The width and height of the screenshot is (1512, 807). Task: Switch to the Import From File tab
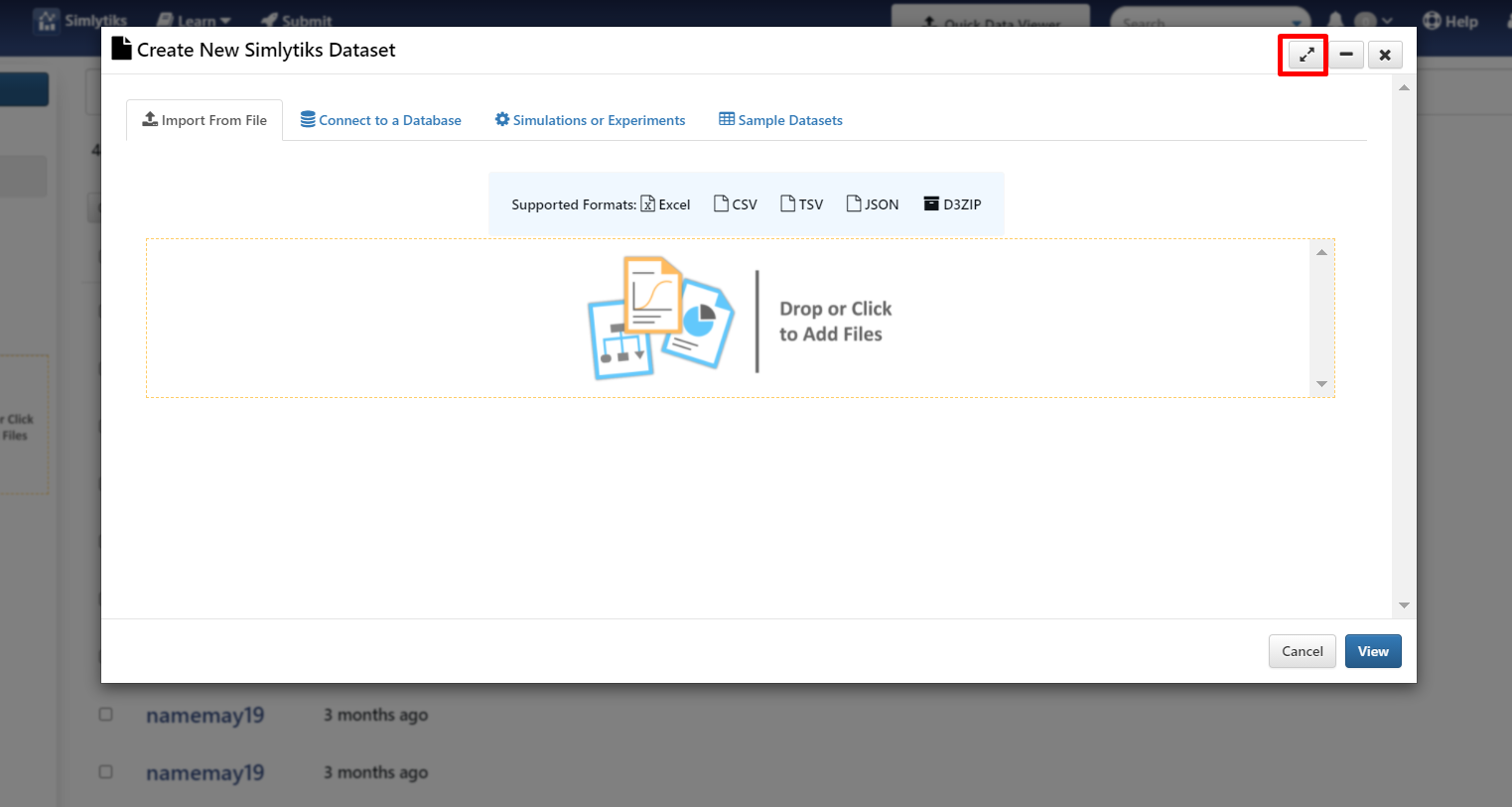205,120
